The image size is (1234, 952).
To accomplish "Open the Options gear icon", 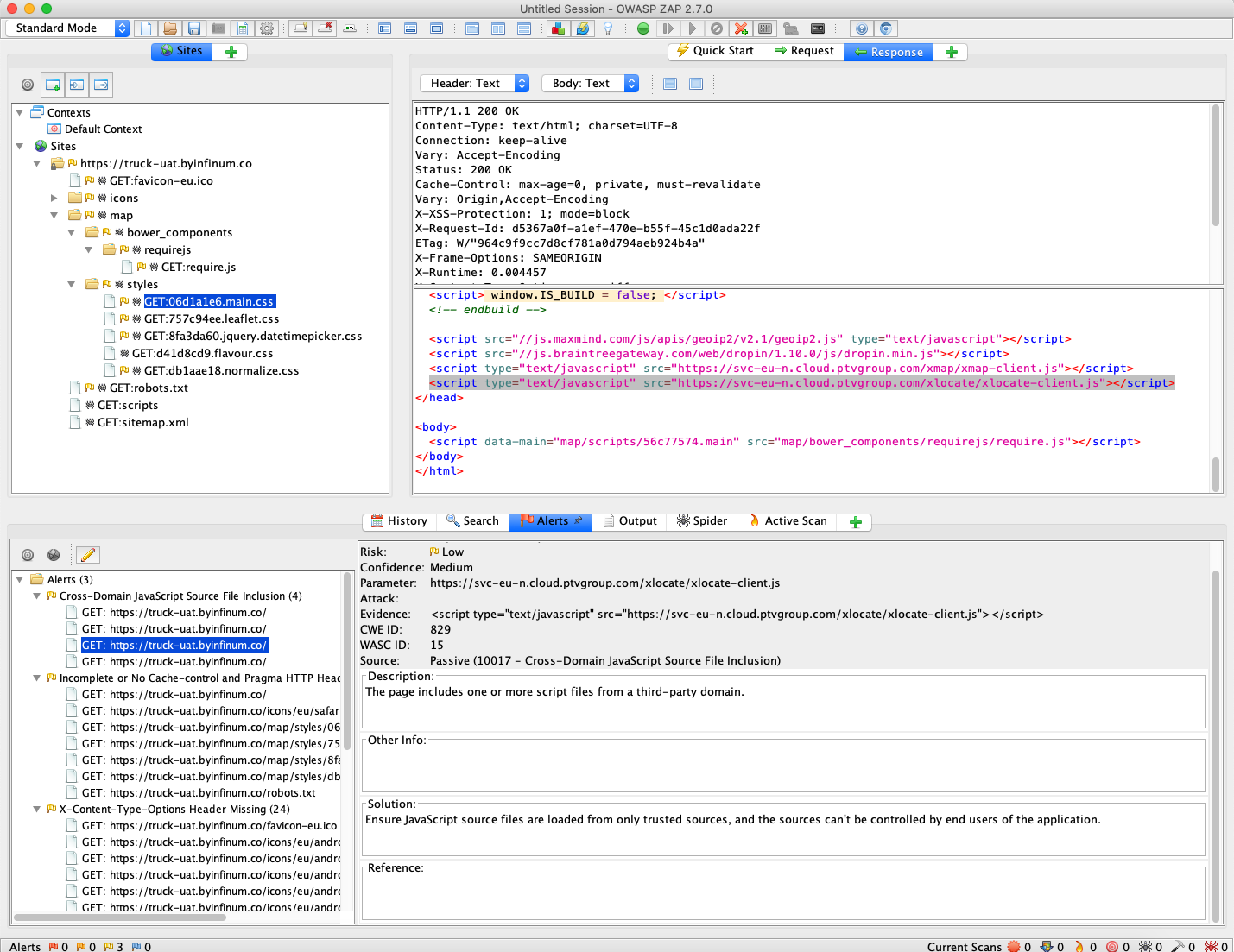I will (x=267, y=28).
